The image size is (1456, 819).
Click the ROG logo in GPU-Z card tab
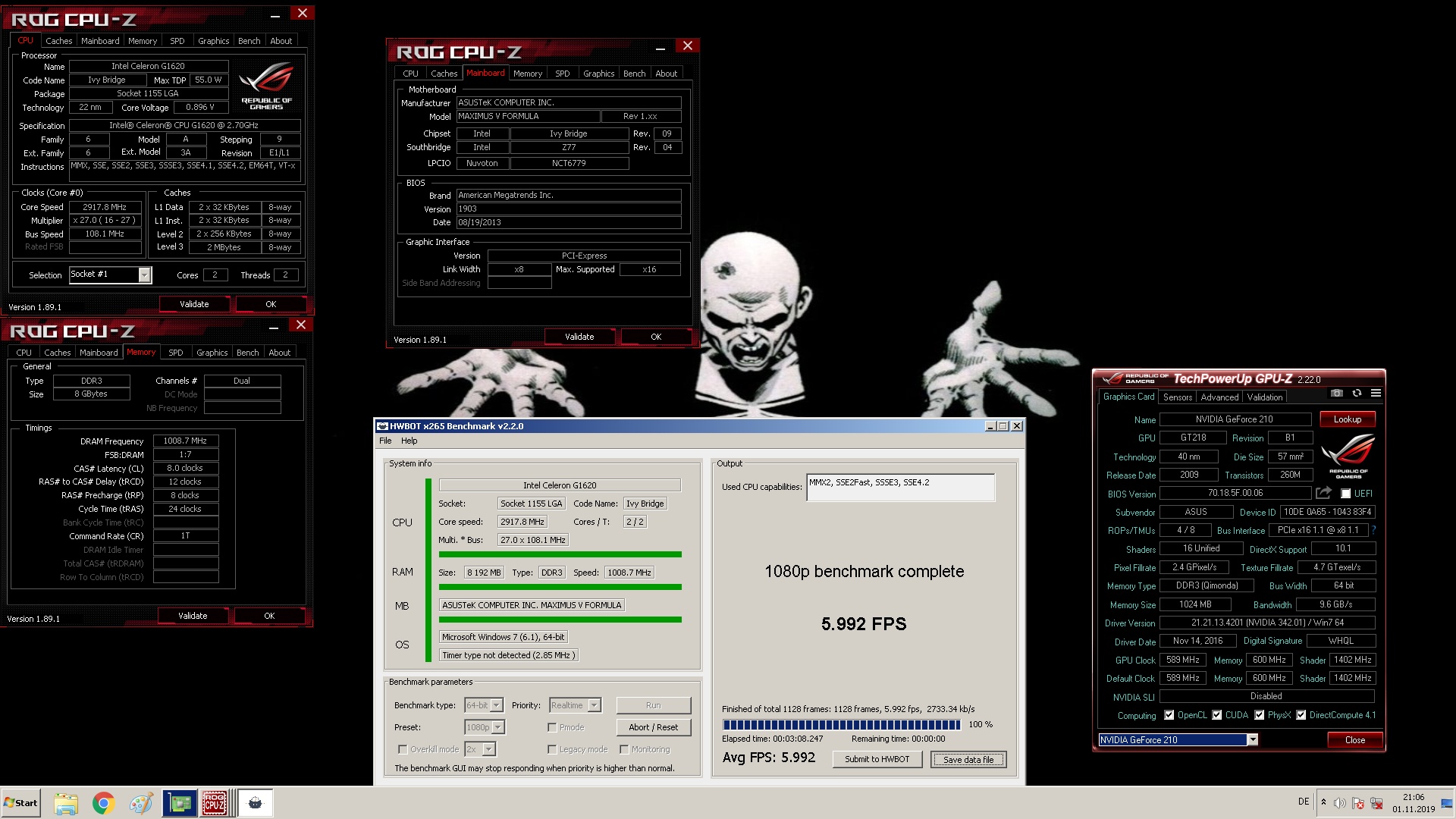[x=1348, y=455]
